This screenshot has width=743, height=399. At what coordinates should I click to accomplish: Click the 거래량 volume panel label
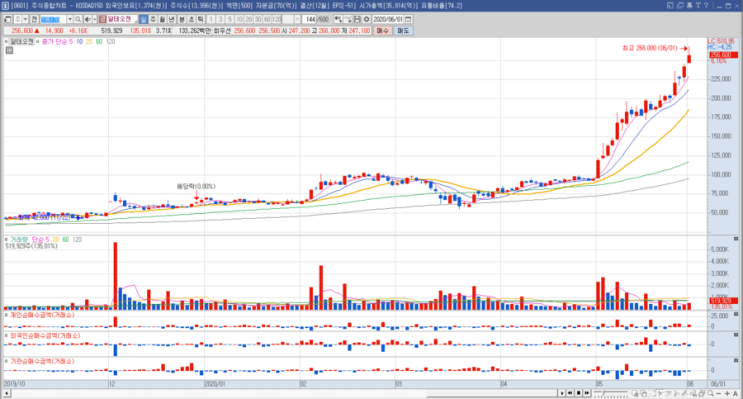[19, 240]
